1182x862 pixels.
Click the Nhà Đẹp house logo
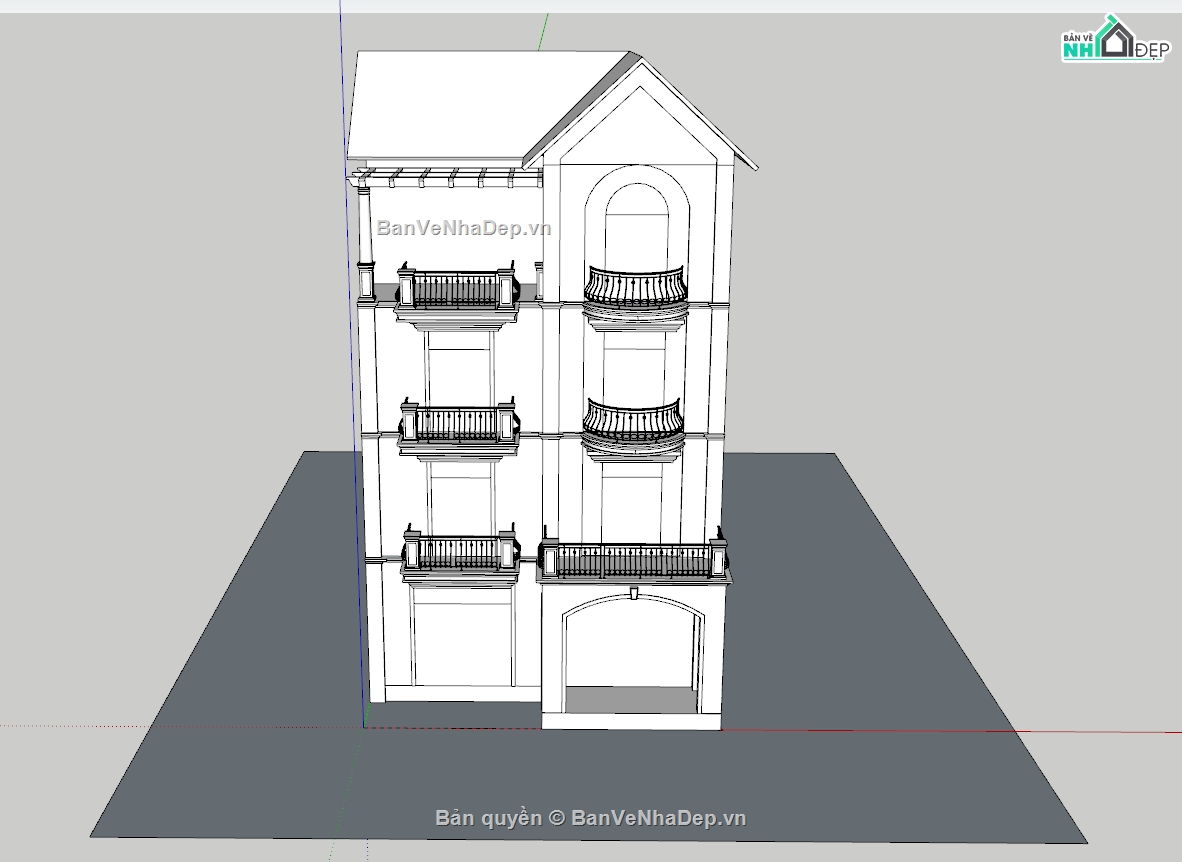[x=1113, y=40]
